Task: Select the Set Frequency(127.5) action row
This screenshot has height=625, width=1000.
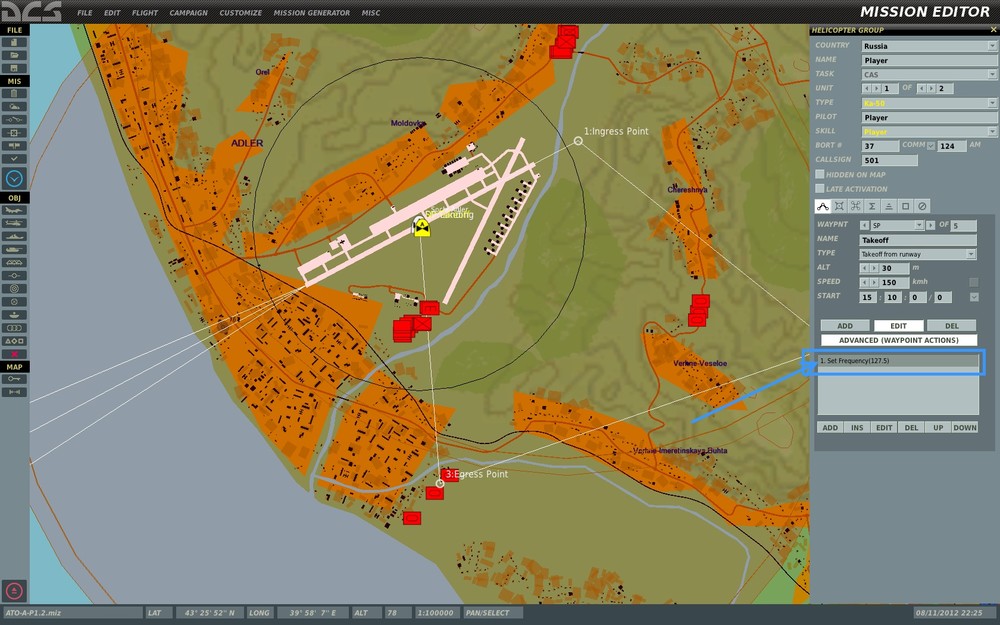Action: [x=898, y=361]
